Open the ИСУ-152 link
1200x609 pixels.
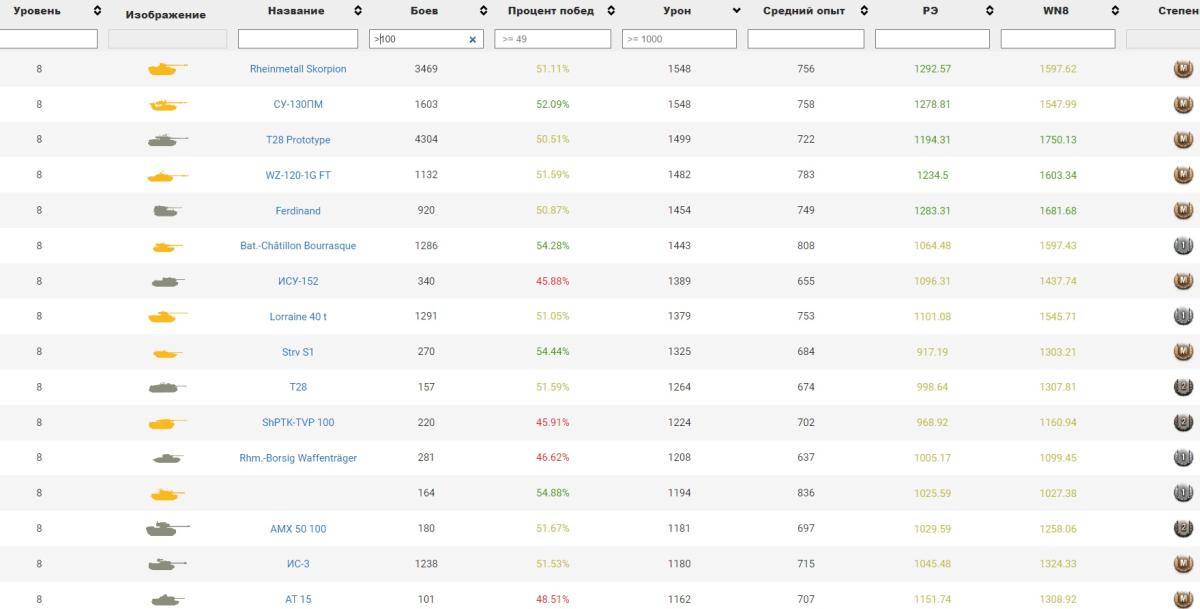tap(298, 281)
